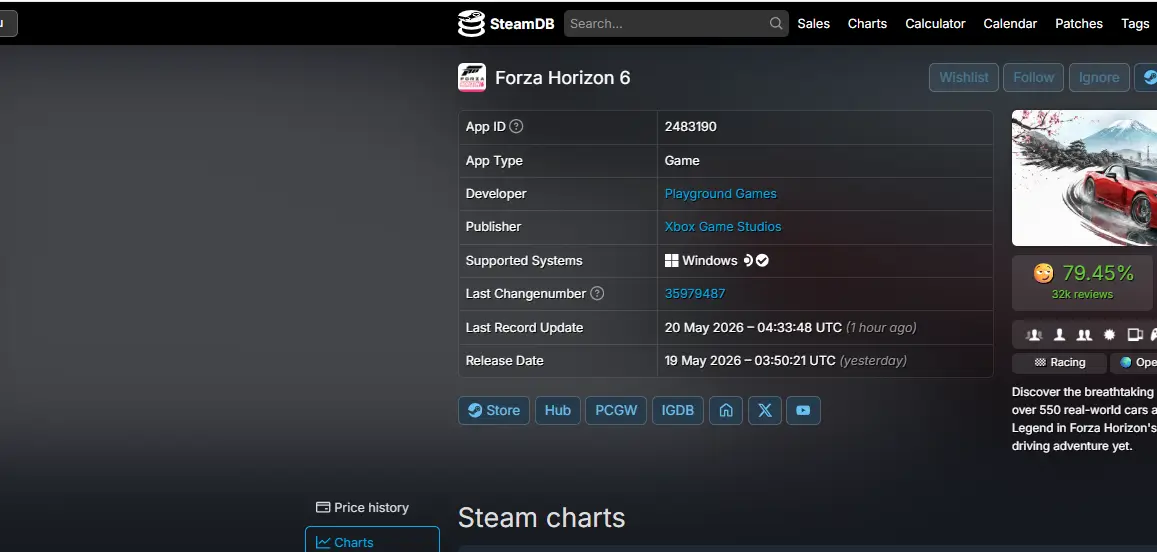Open the homepage house icon button
This screenshot has width=1157, height=552.
[726, 410]
